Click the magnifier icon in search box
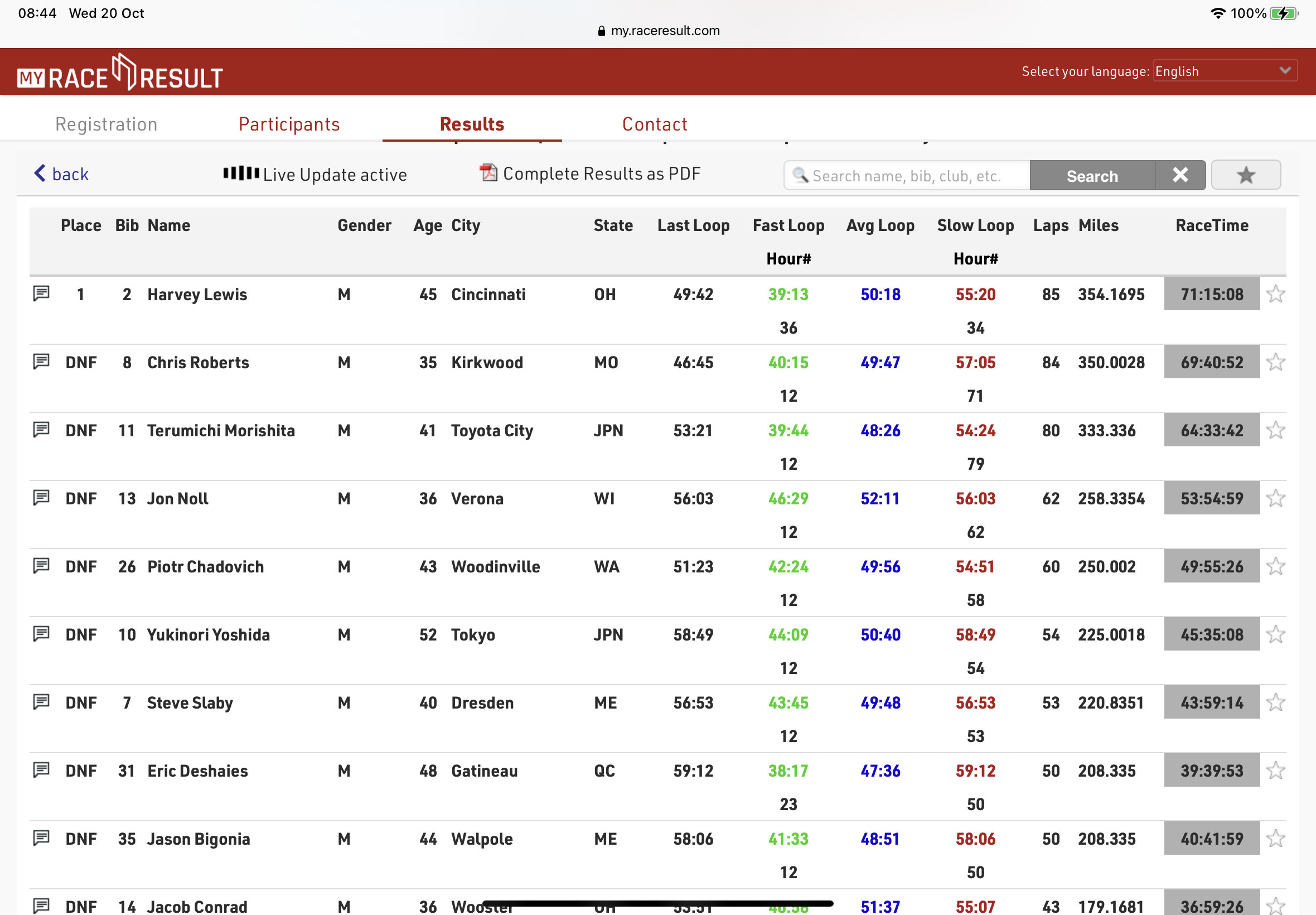 coord(800,174)
